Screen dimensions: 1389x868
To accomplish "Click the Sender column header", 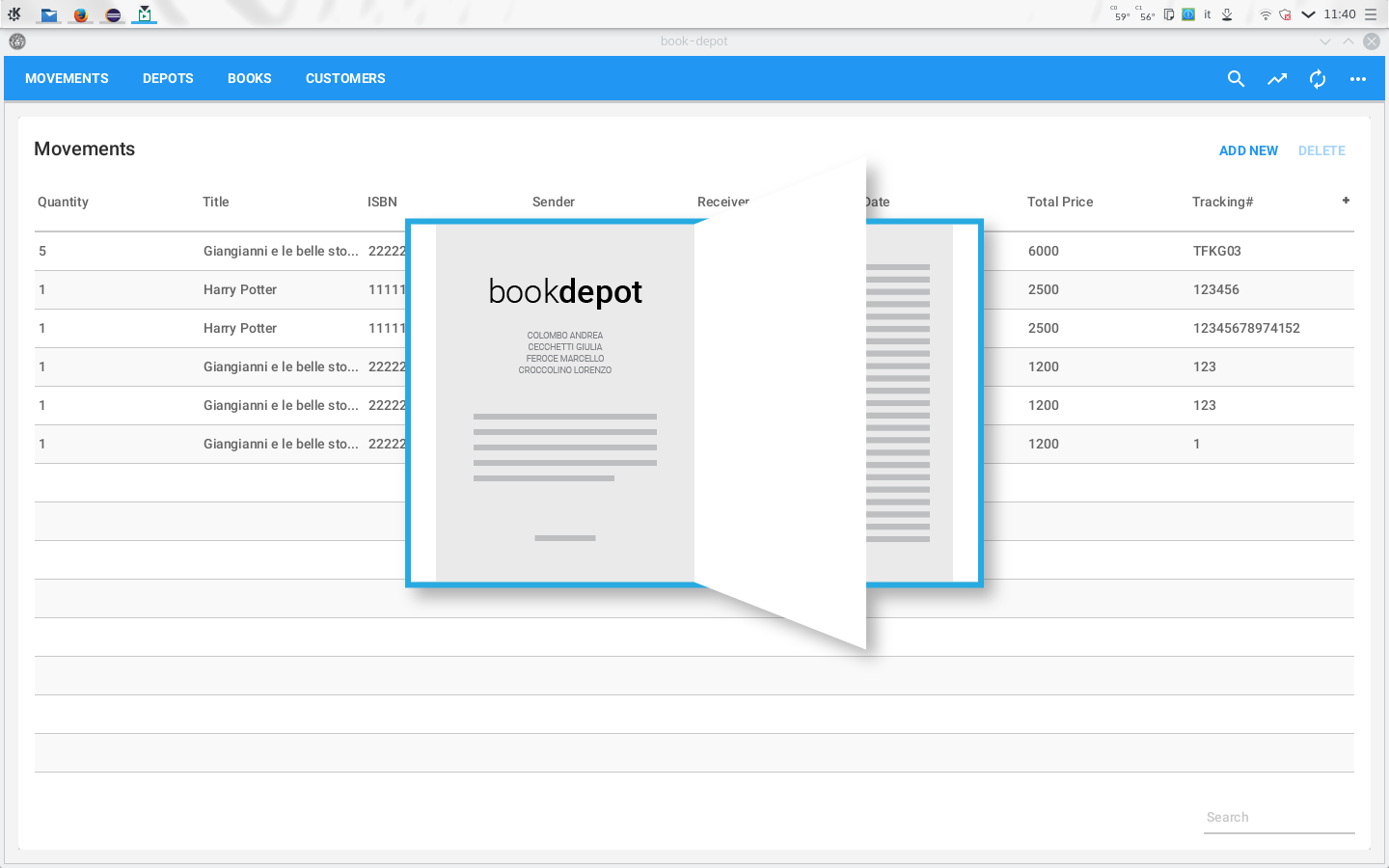I will pyautogui.click(x=554, y=202).
